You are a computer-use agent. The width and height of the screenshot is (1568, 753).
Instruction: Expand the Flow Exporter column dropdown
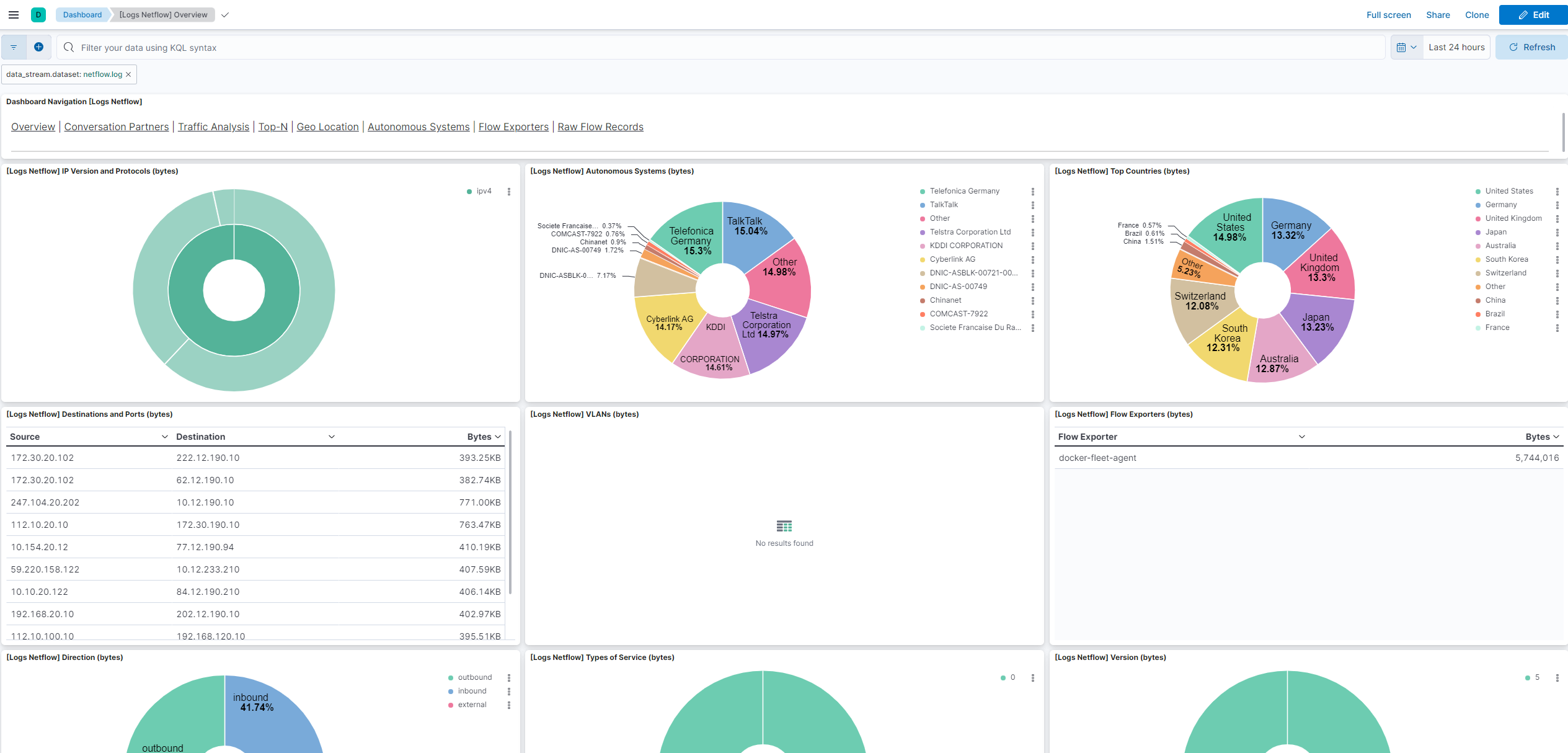(x=1302, y=436)
